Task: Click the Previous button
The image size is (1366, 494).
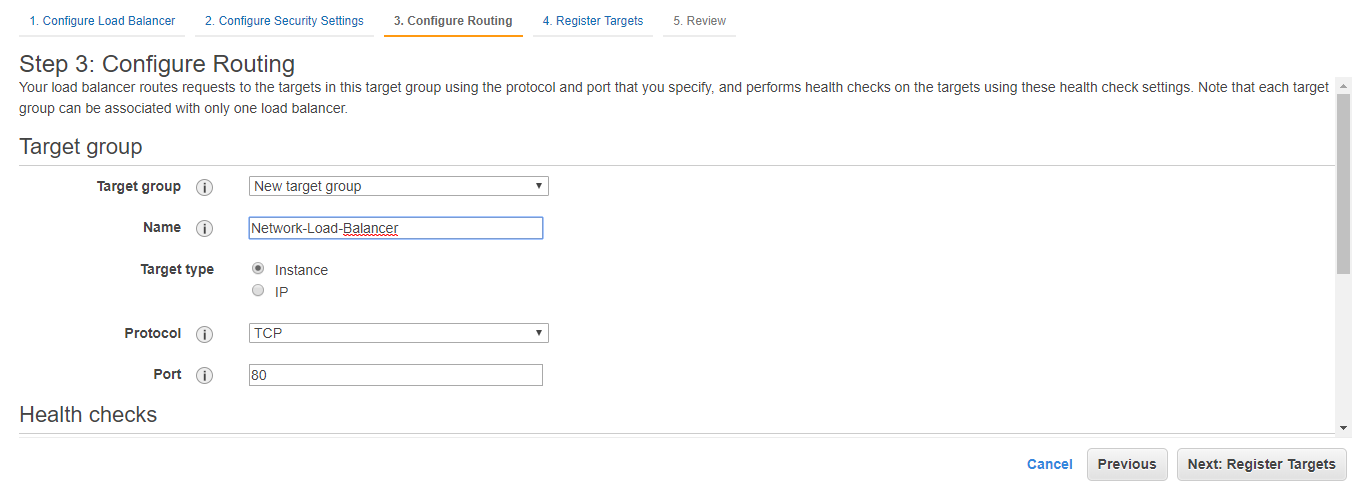Action: tap(1127, 464)
